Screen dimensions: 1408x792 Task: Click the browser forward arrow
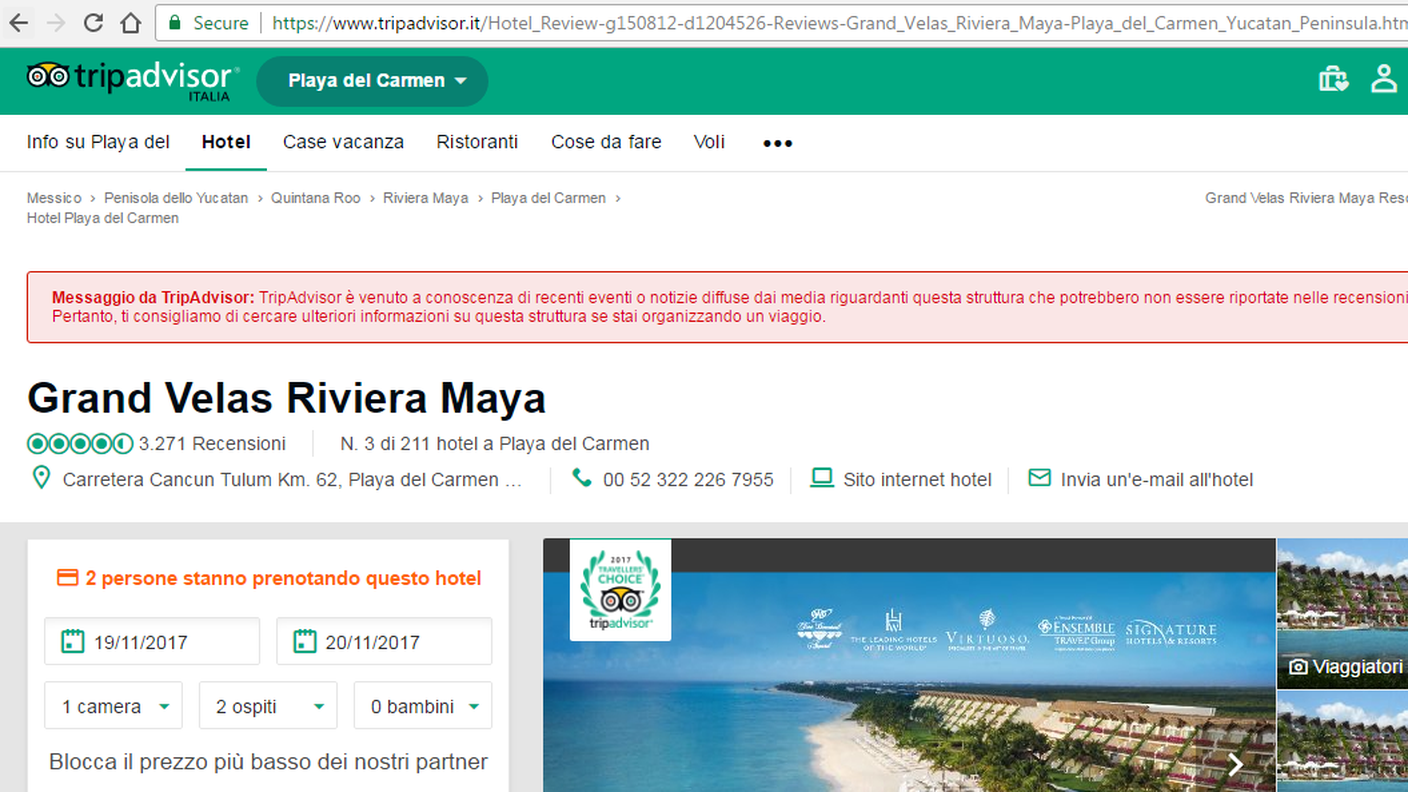[x=56, y=22]
